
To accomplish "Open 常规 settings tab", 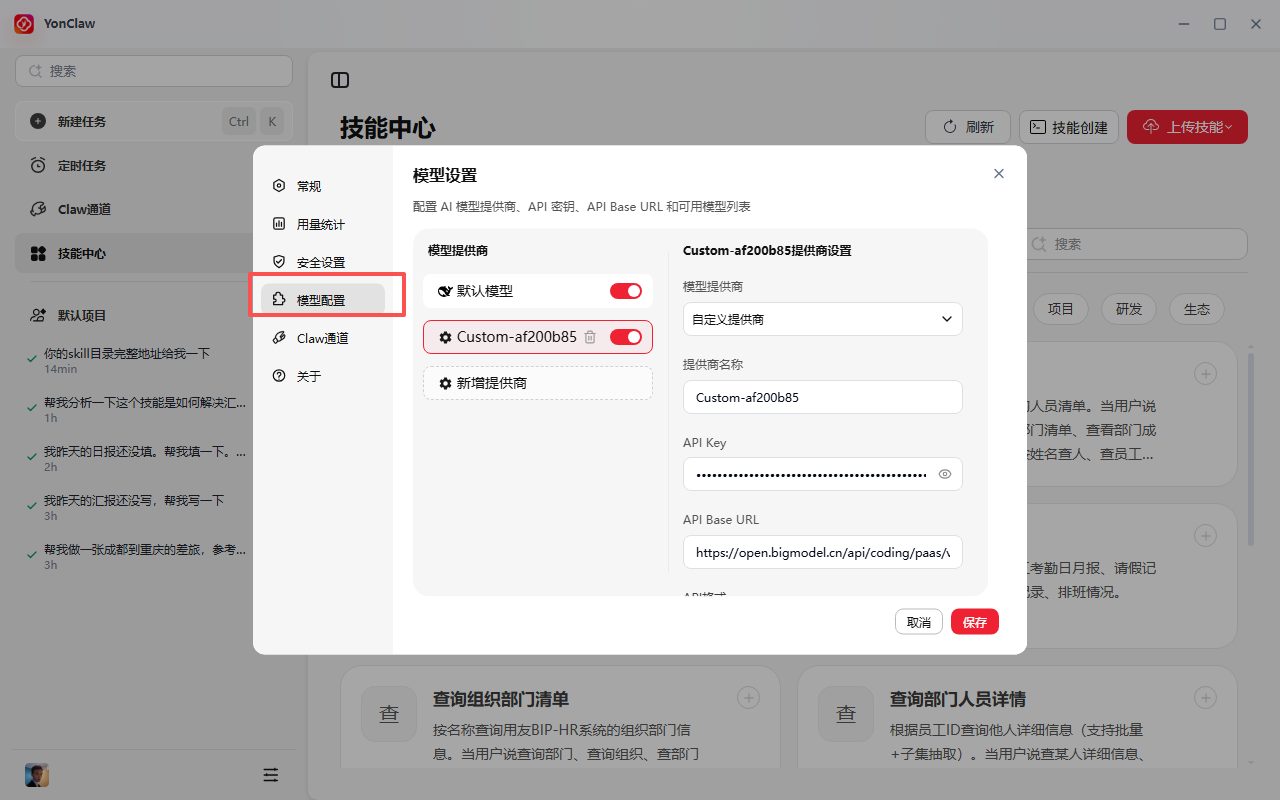I will click(323, 186).
